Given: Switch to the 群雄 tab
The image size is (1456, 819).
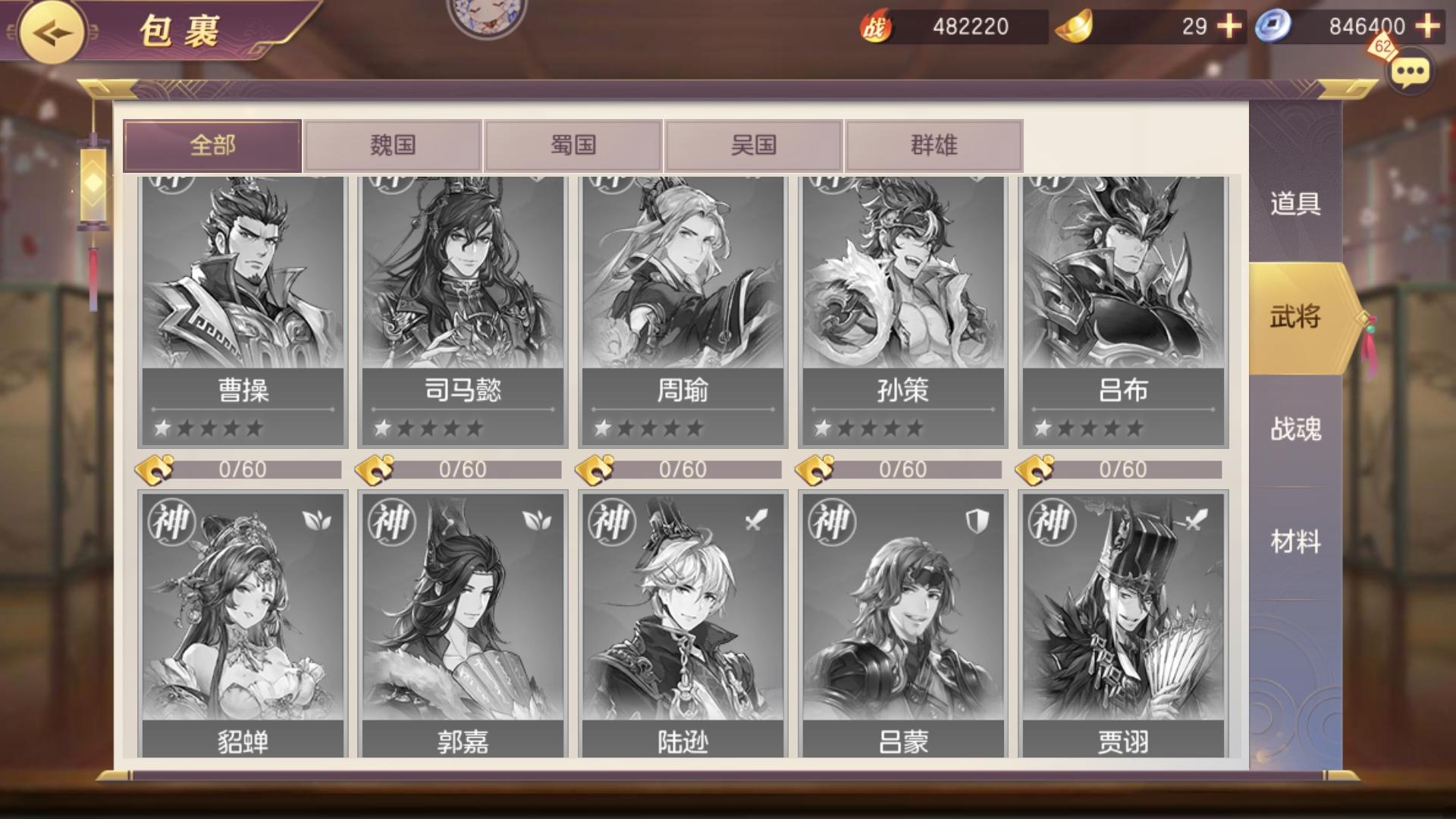Looking at the screenshot, I should point(934,146).
